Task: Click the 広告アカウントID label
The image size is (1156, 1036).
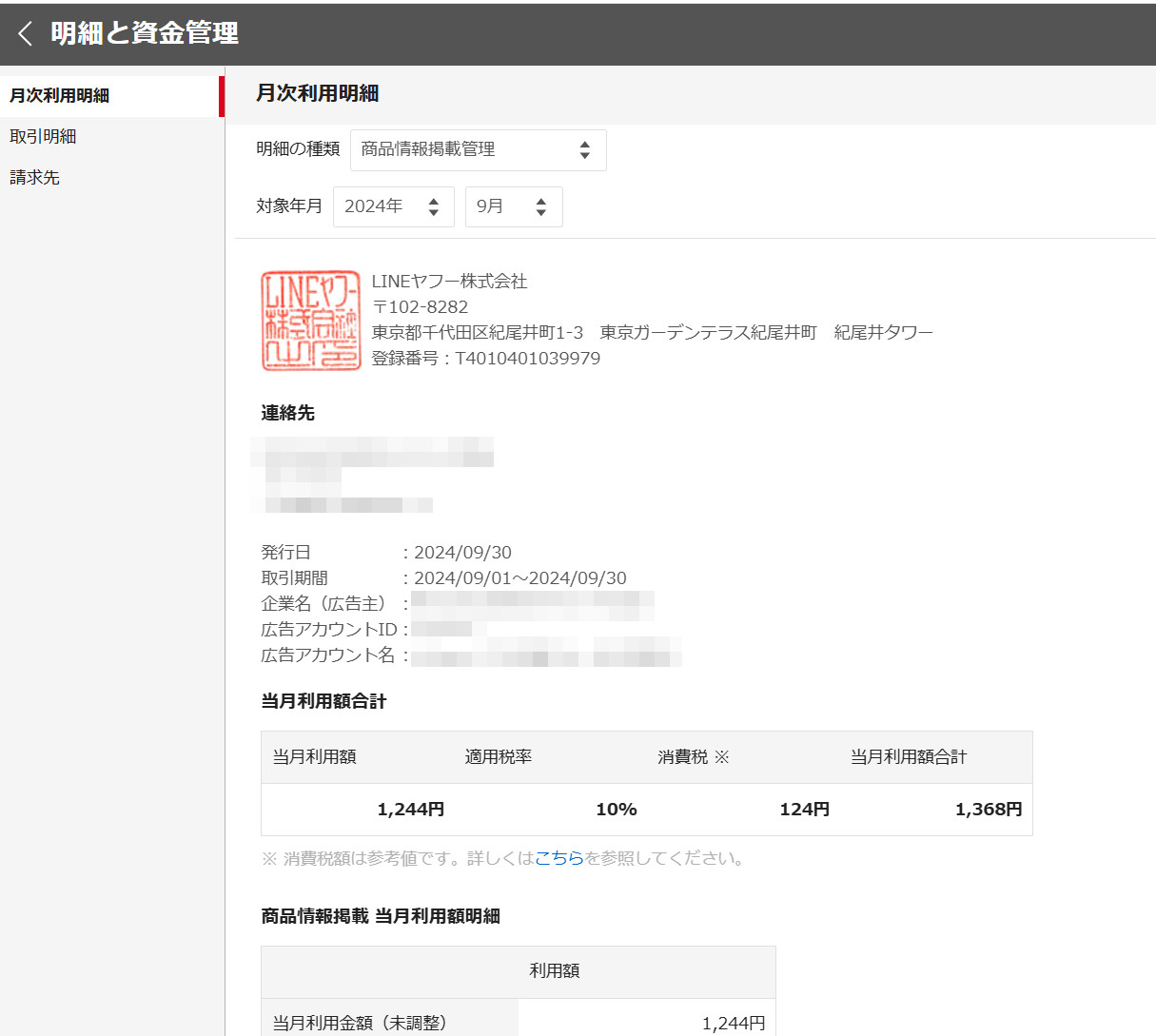Action: coord(329,630)
